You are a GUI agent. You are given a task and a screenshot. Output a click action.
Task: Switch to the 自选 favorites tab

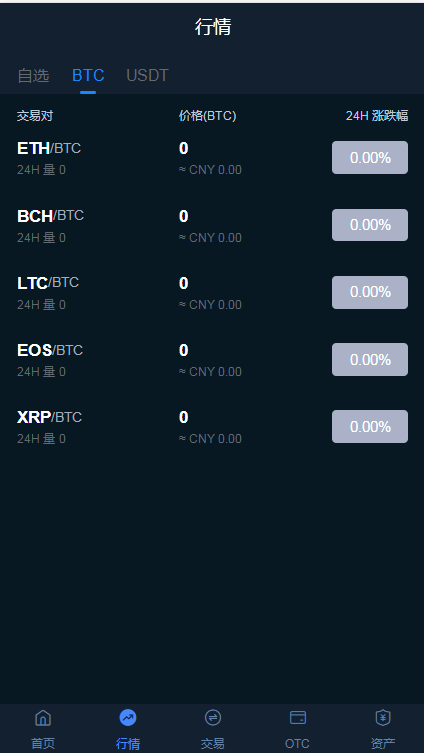pyautogui.click(x=33, y=75)
